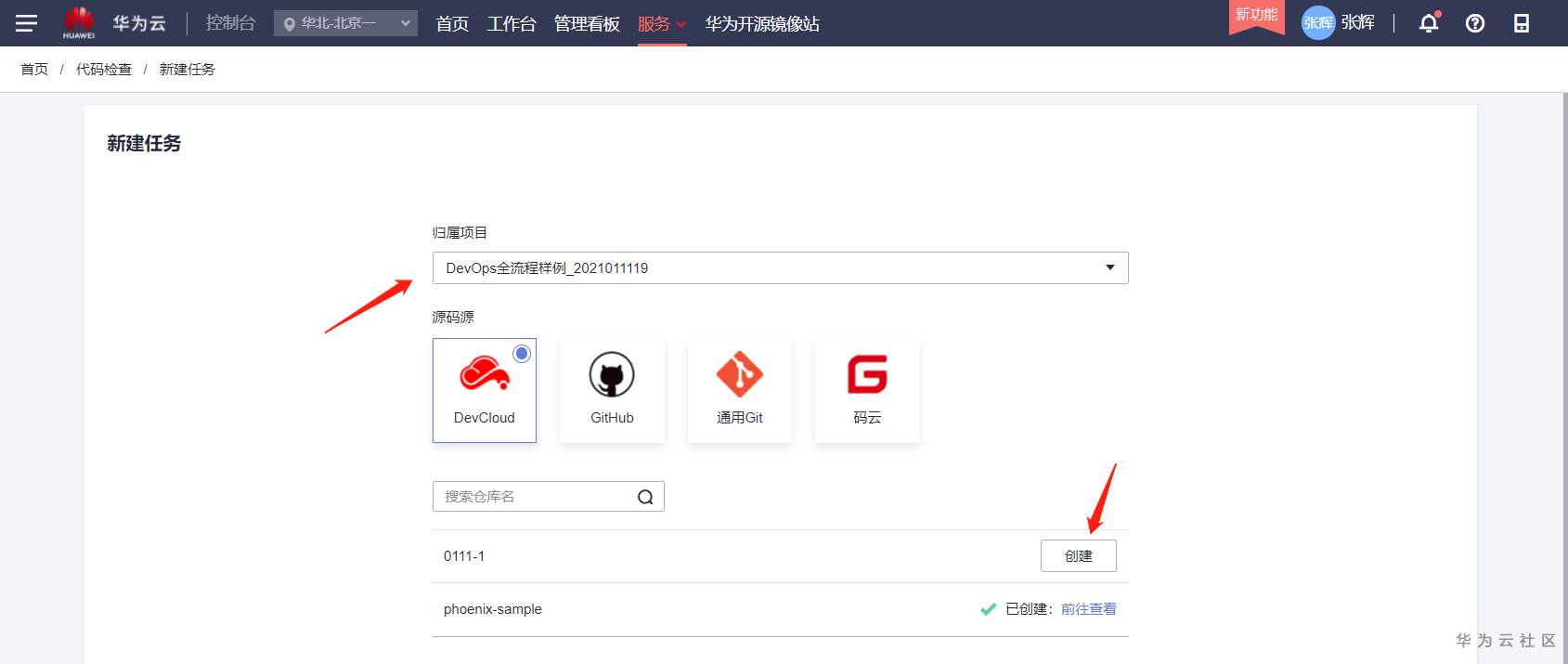Viewport: 1568px width, 664px height.
Task: Click the location pin in region selector
Action: pyautogui.click(x=290, y=24)
